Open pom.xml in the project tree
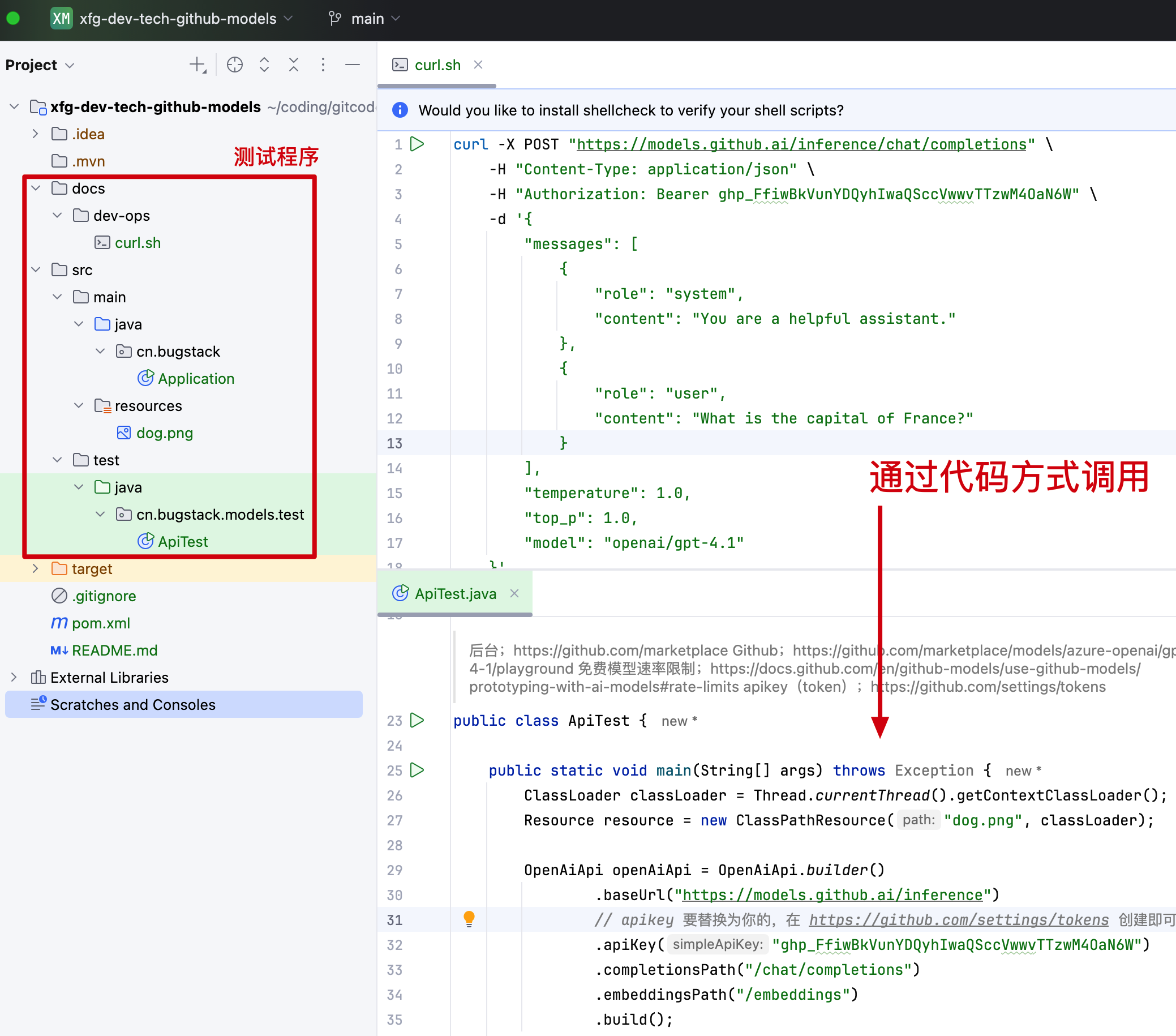Image resolution: width=1176 pixels, height=1036 pixels. [x=101, y=623]
